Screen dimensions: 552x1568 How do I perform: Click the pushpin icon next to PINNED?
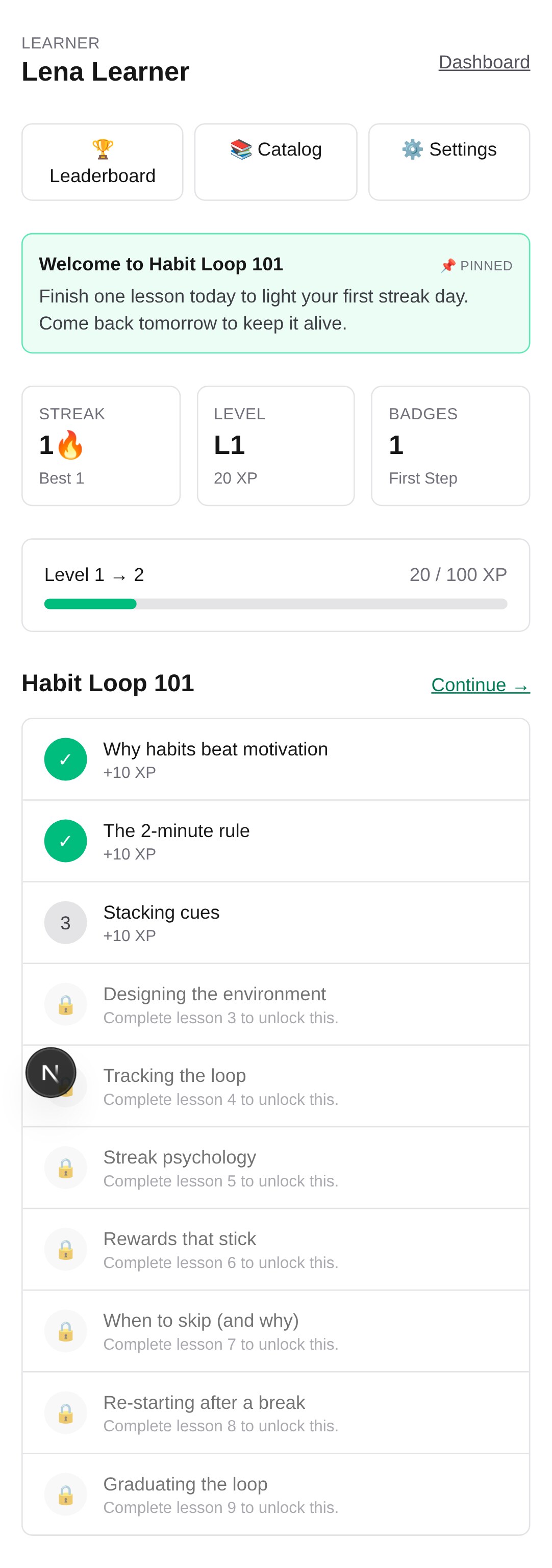pyautogui.click(x=448, y=266)
